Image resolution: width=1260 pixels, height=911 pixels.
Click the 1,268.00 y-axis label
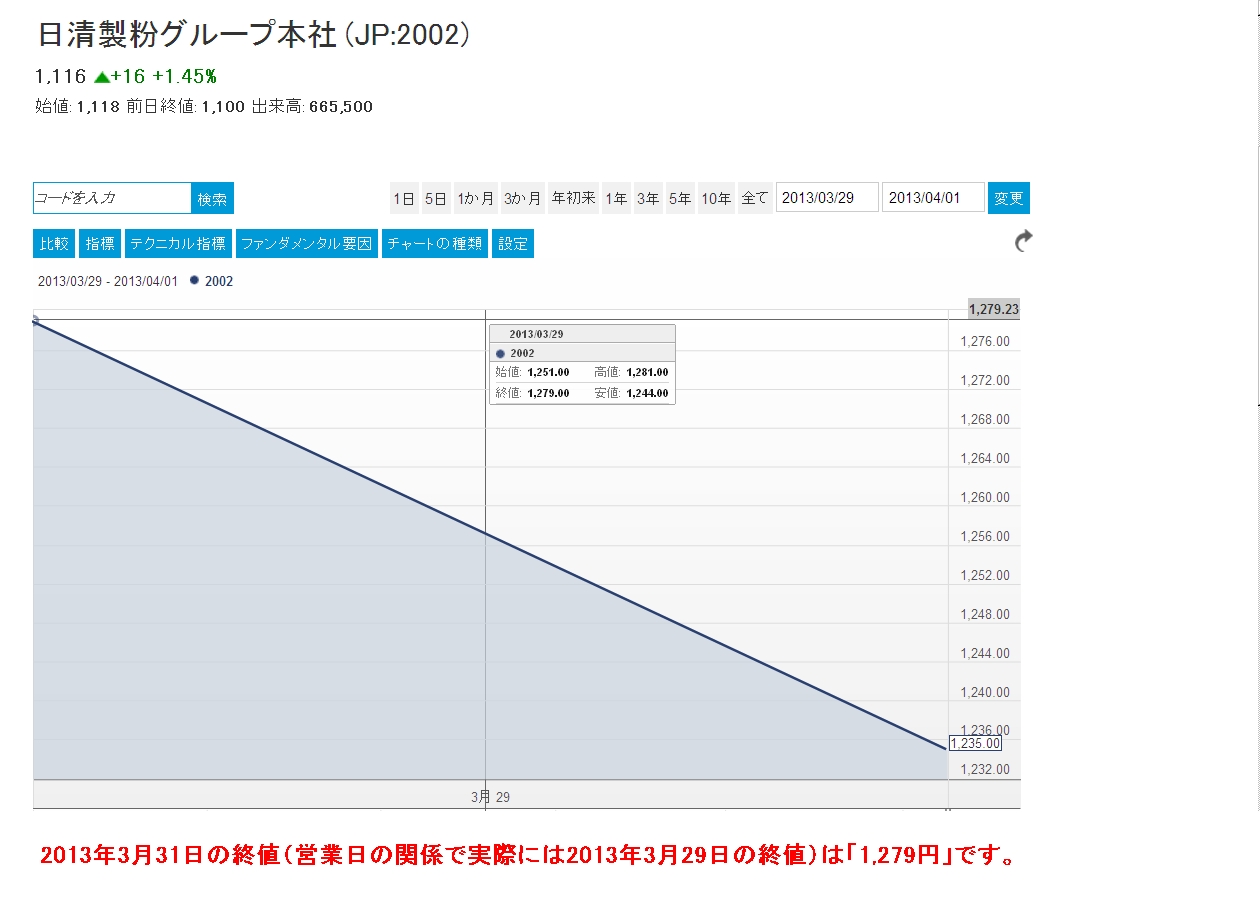[985, 420]
